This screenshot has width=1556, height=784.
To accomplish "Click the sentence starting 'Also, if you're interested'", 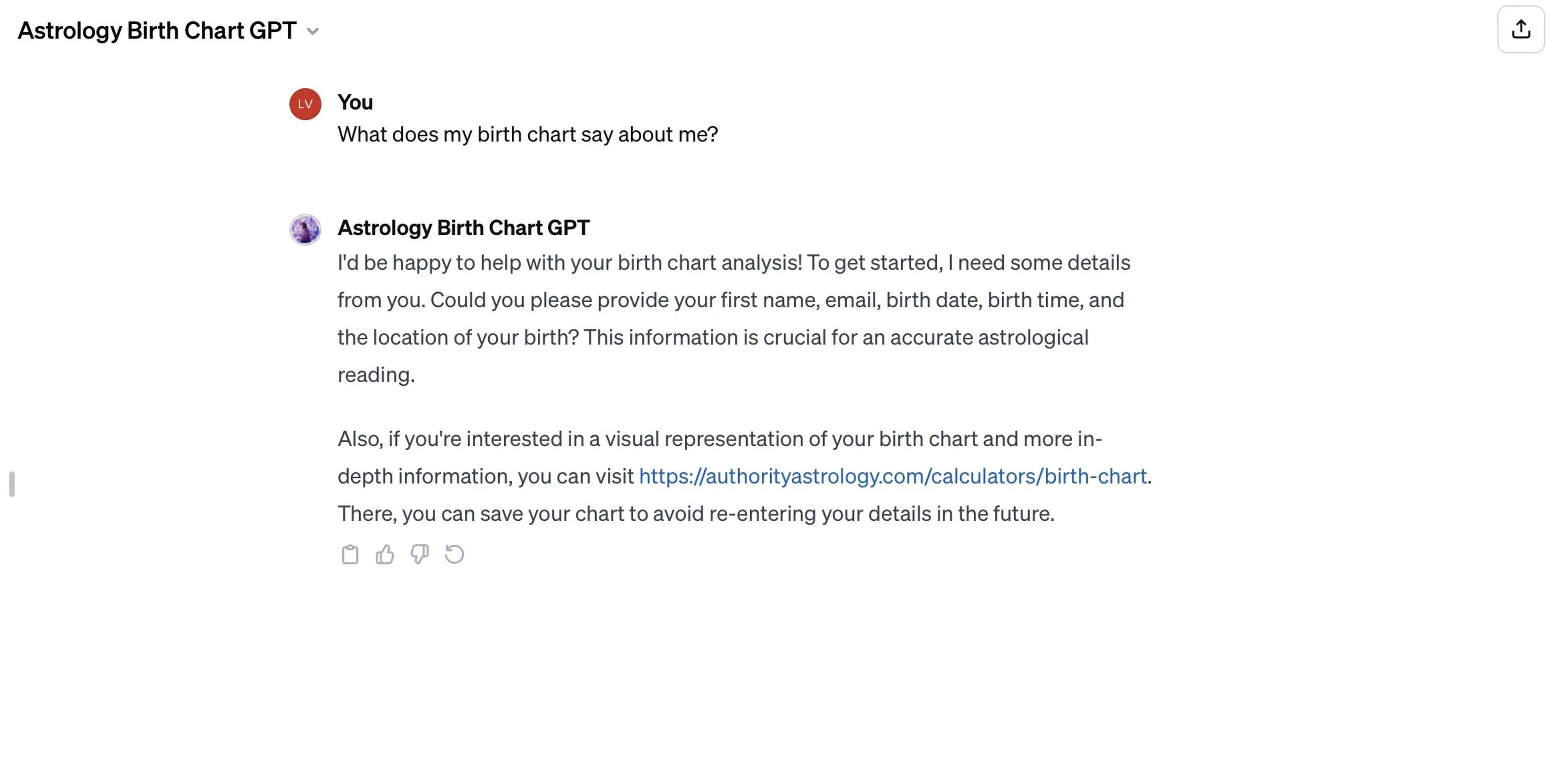I will (745, 458).
